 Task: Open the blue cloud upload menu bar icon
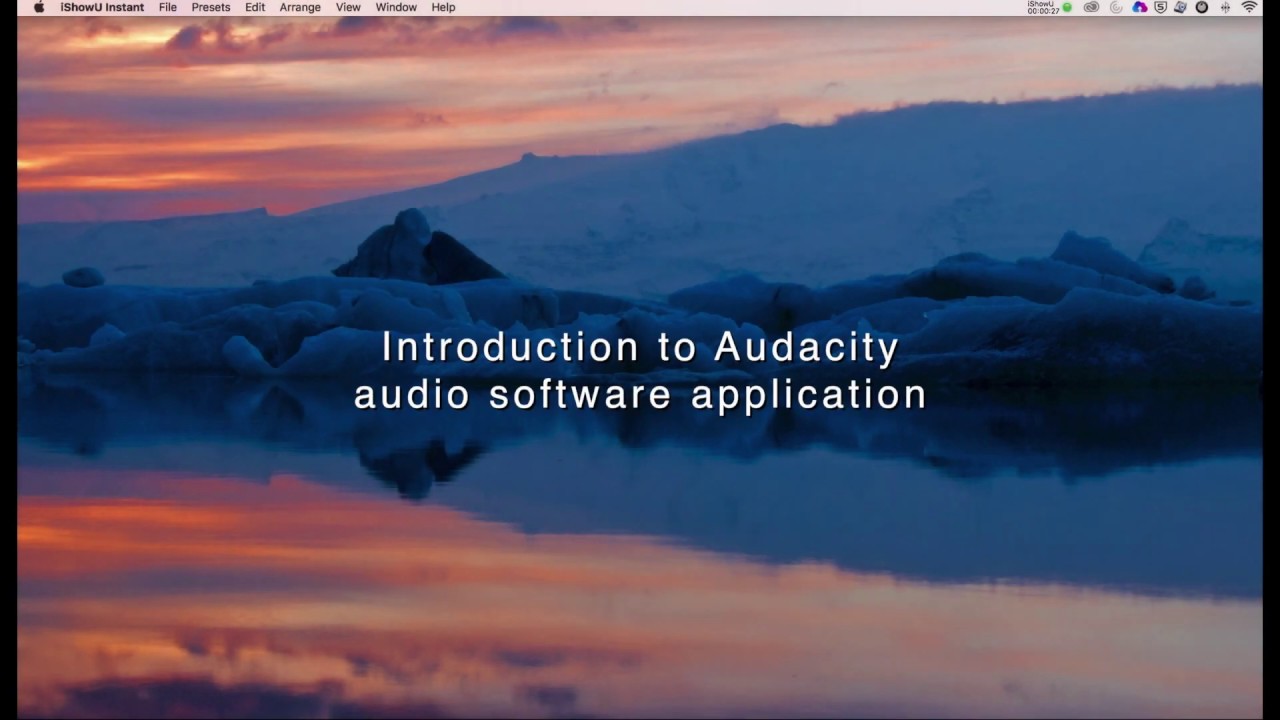click(x=1140, y=7)
